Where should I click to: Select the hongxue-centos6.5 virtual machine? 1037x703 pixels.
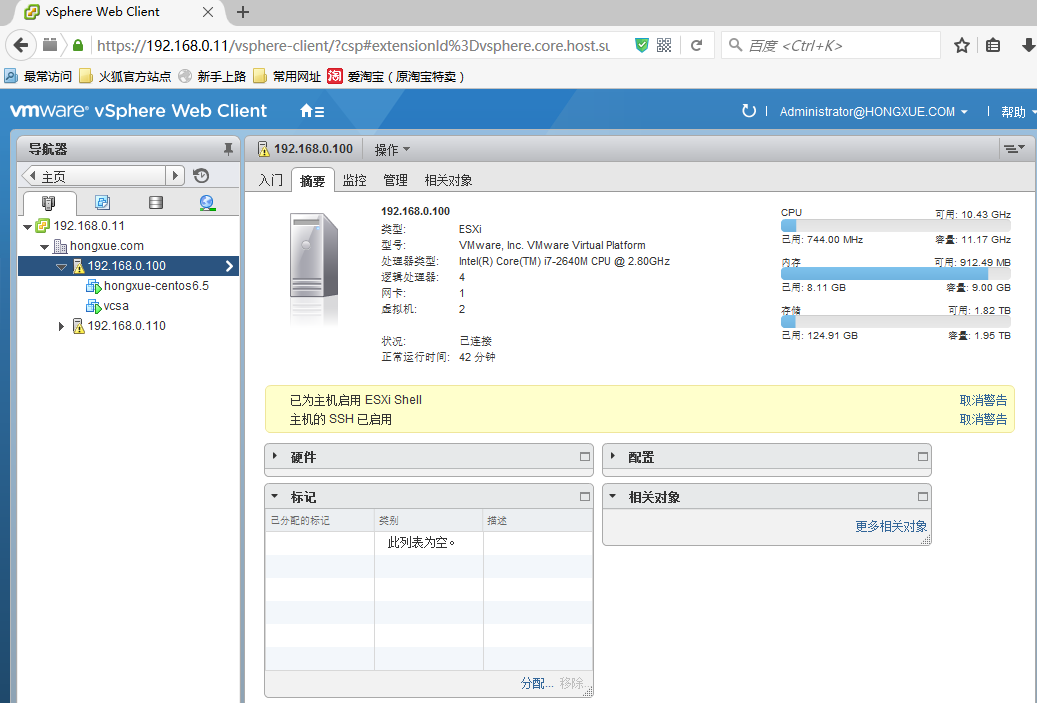coord(156,286)
